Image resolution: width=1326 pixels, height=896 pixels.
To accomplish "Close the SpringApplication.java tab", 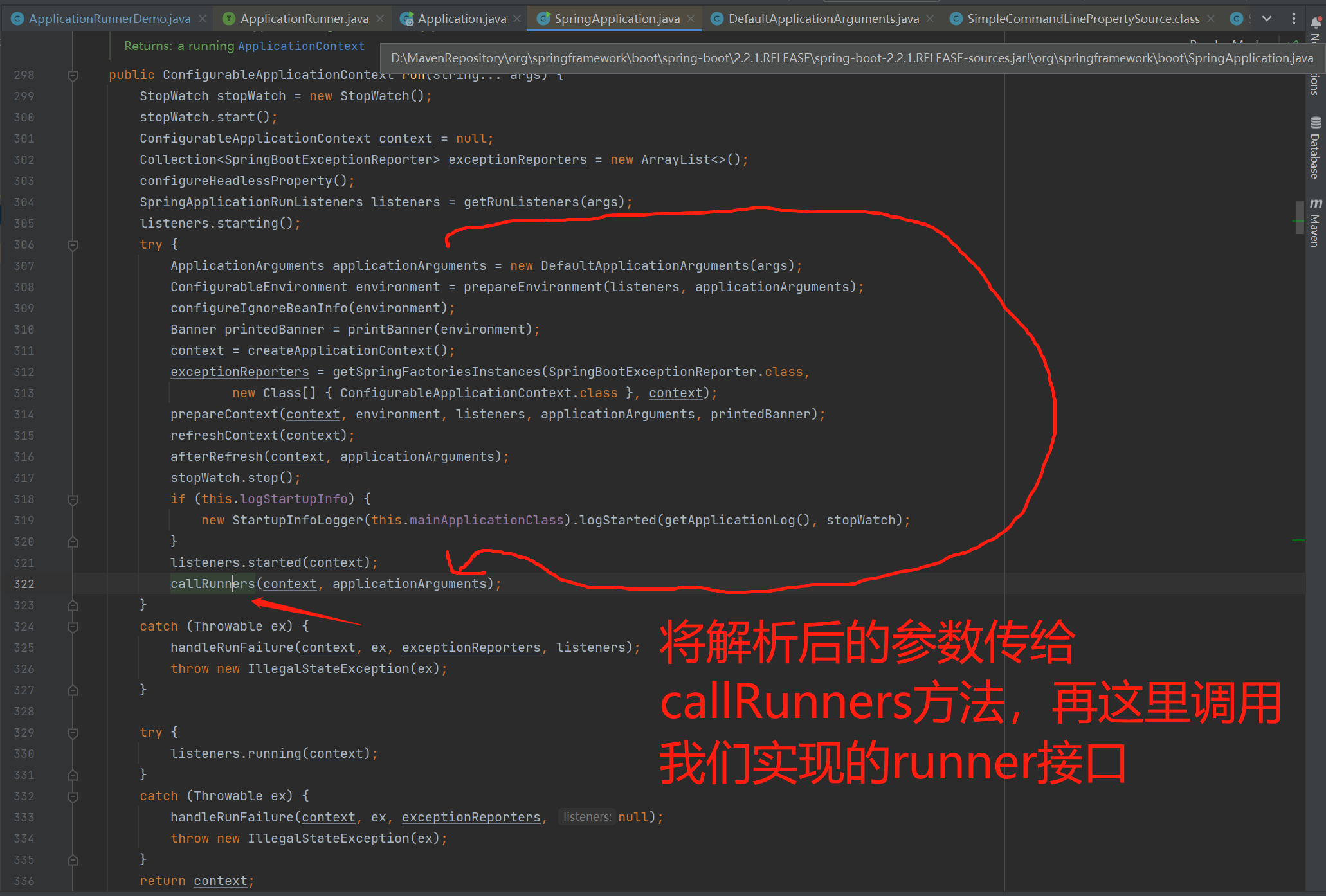I will [x=691, y=19].
